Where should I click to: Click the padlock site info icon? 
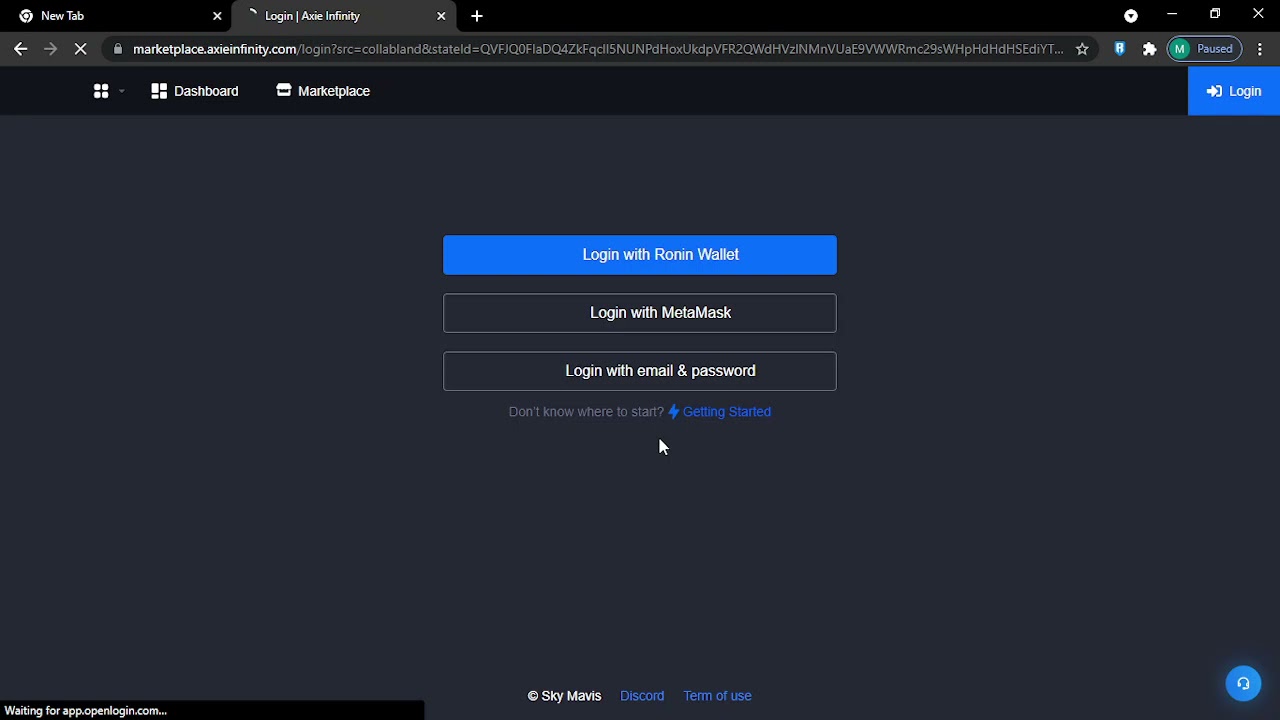pos(119,49)
